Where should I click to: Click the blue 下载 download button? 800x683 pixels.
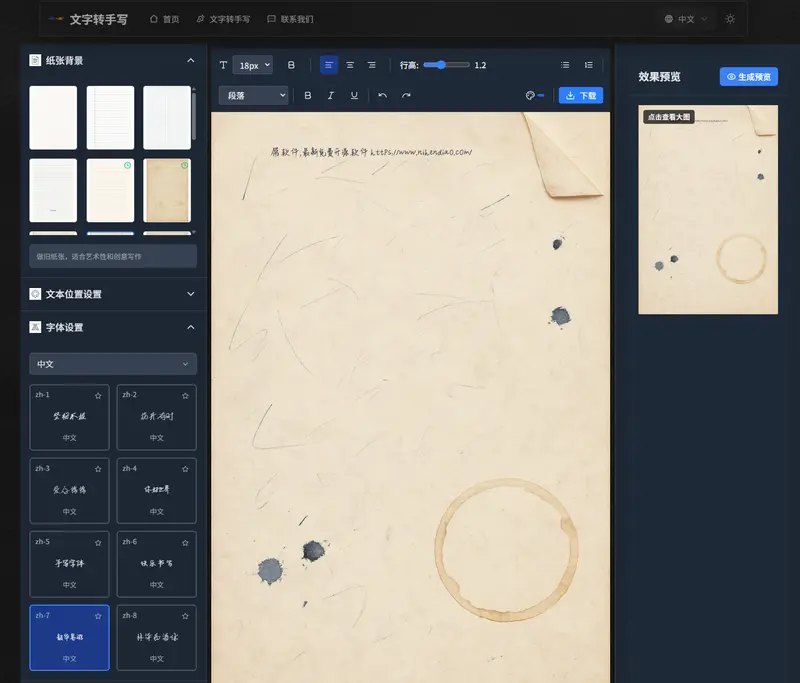tap(580, 96)
